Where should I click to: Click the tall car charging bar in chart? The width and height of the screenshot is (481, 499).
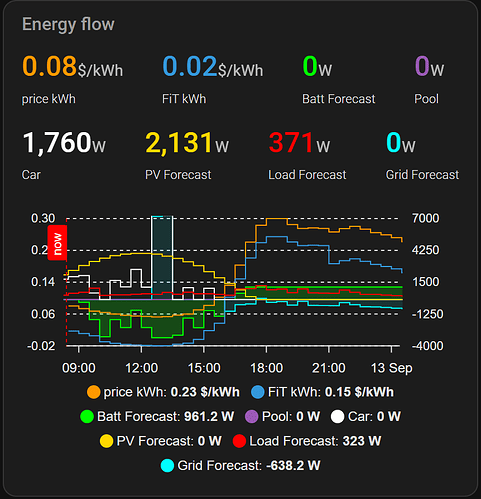[162, 257]
